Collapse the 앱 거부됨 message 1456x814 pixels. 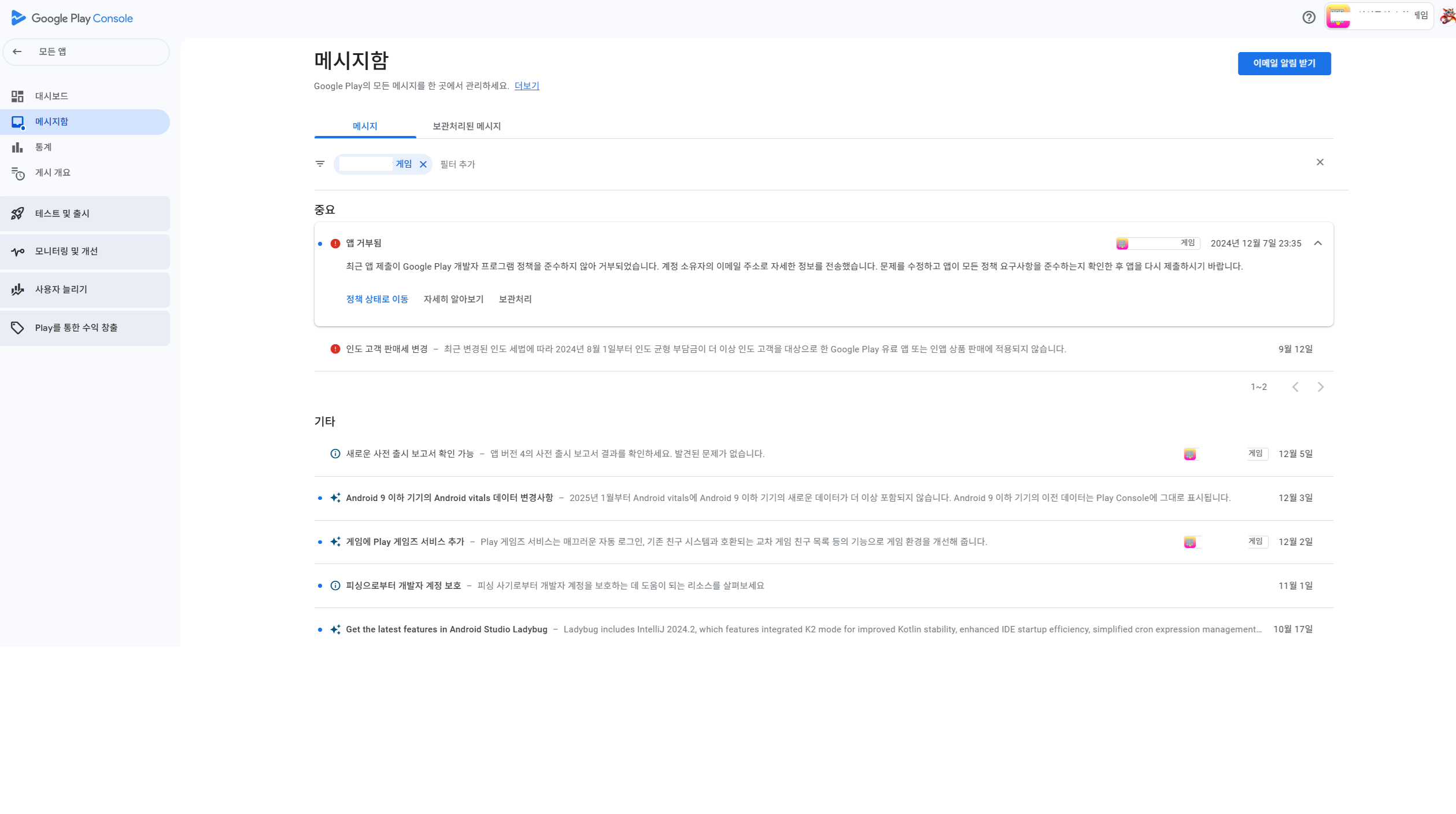[x=1318, y=243]
